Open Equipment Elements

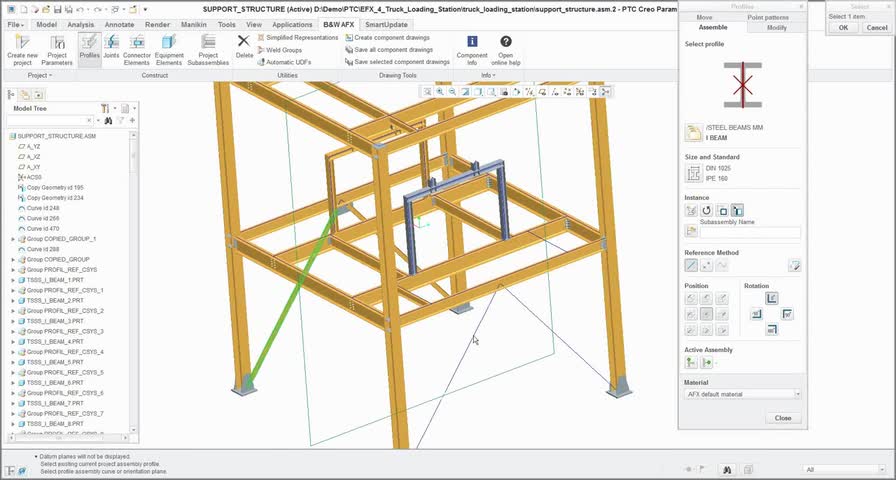pos(169,49)
